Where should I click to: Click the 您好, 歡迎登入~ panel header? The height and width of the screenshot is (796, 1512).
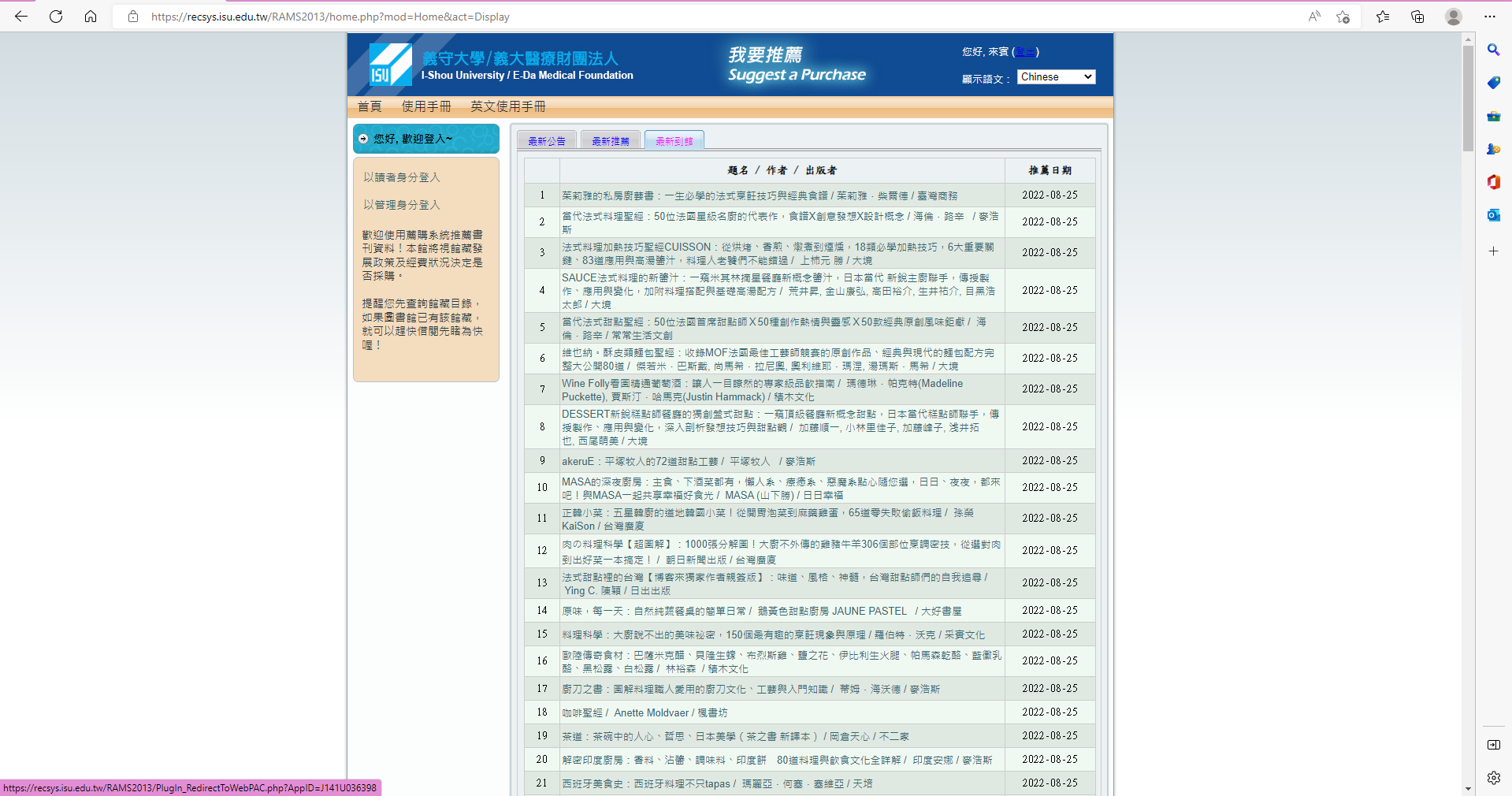point(426,139)
